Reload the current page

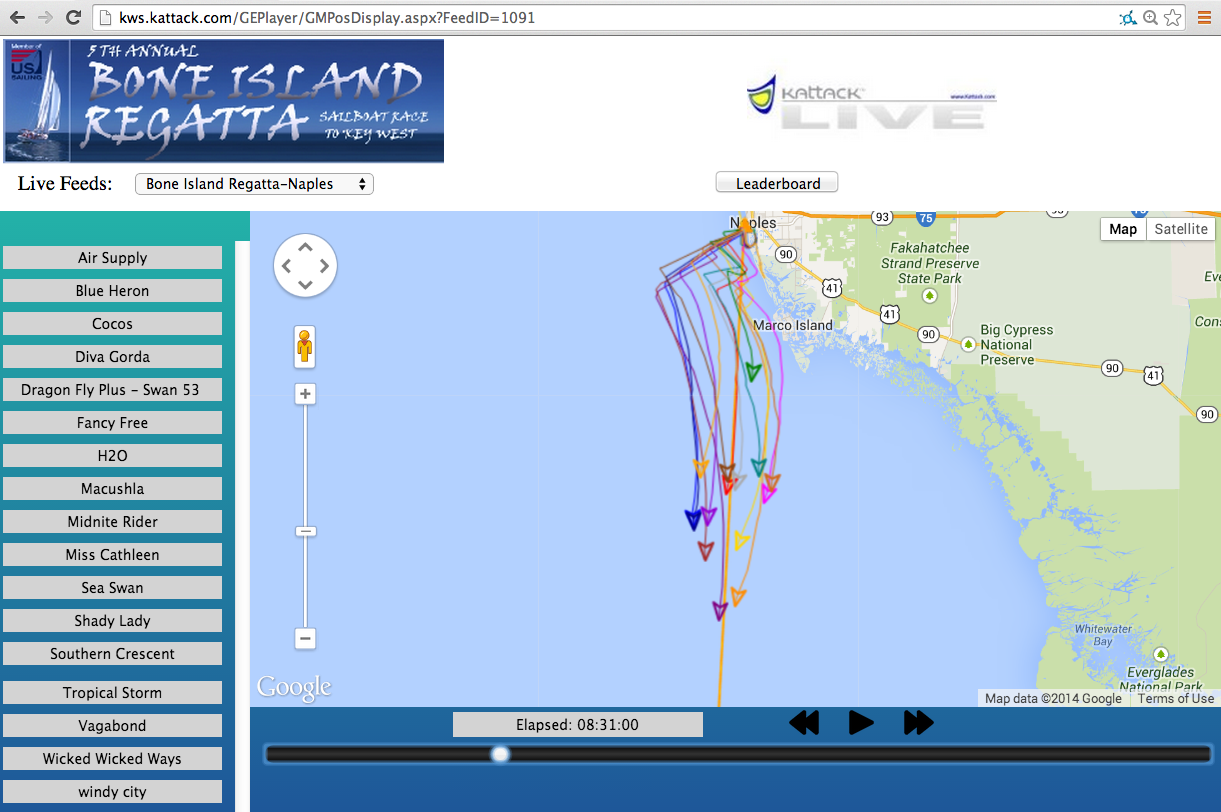73,17
